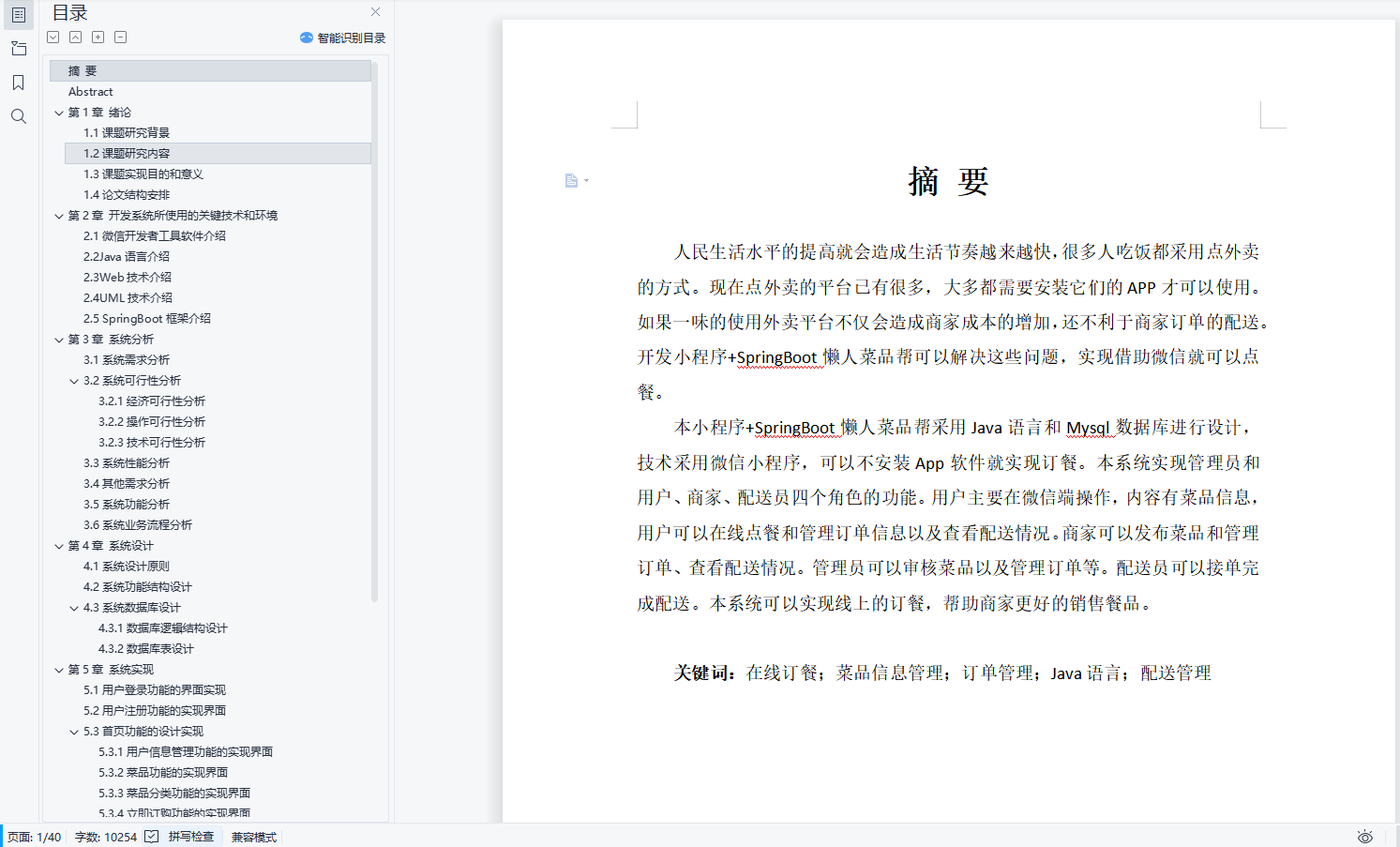
Task: Click 页面: 1/40 page indicator
Action: click(35, 837)
